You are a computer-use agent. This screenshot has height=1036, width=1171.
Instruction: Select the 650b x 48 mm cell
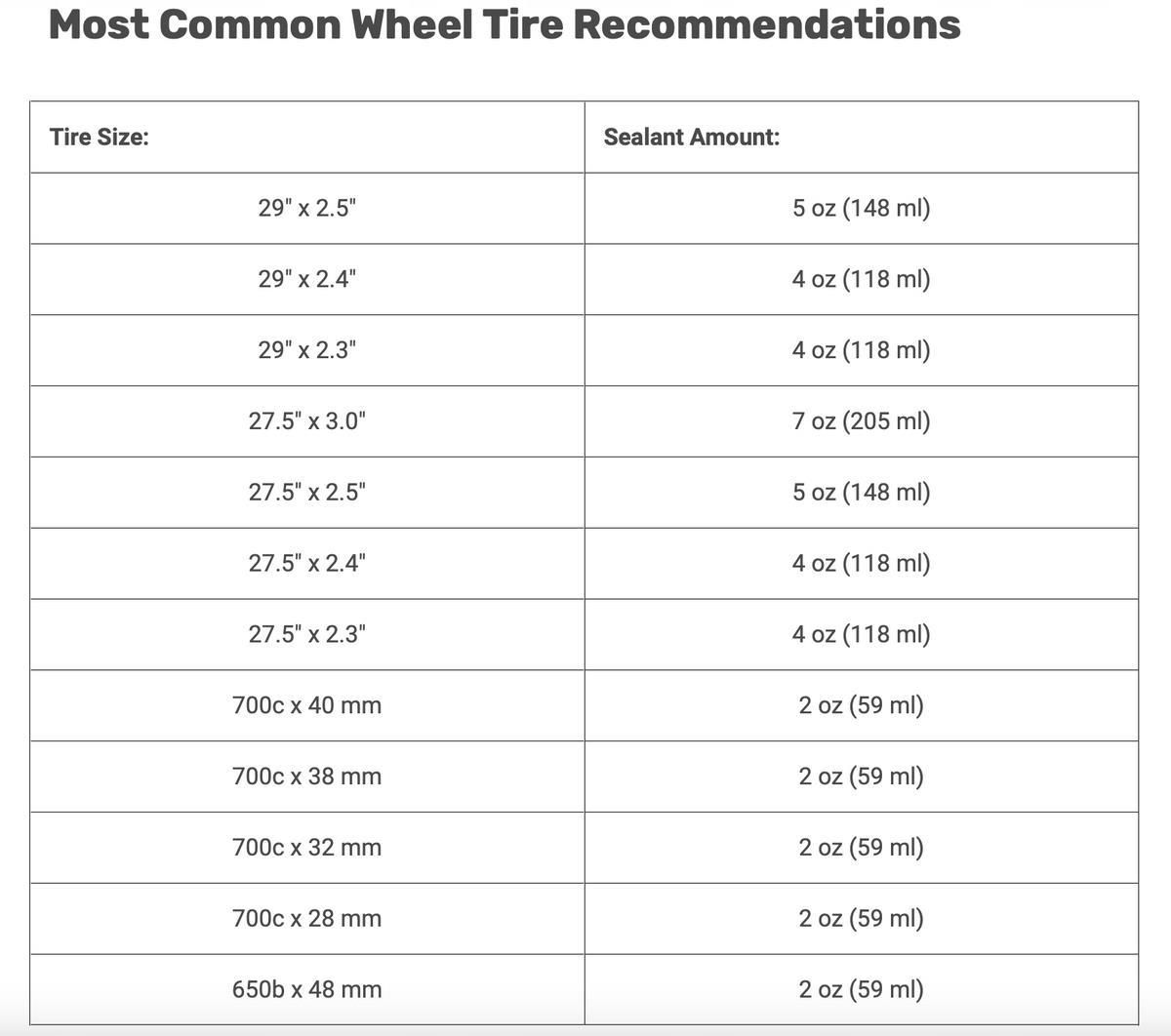click(307, 990)
